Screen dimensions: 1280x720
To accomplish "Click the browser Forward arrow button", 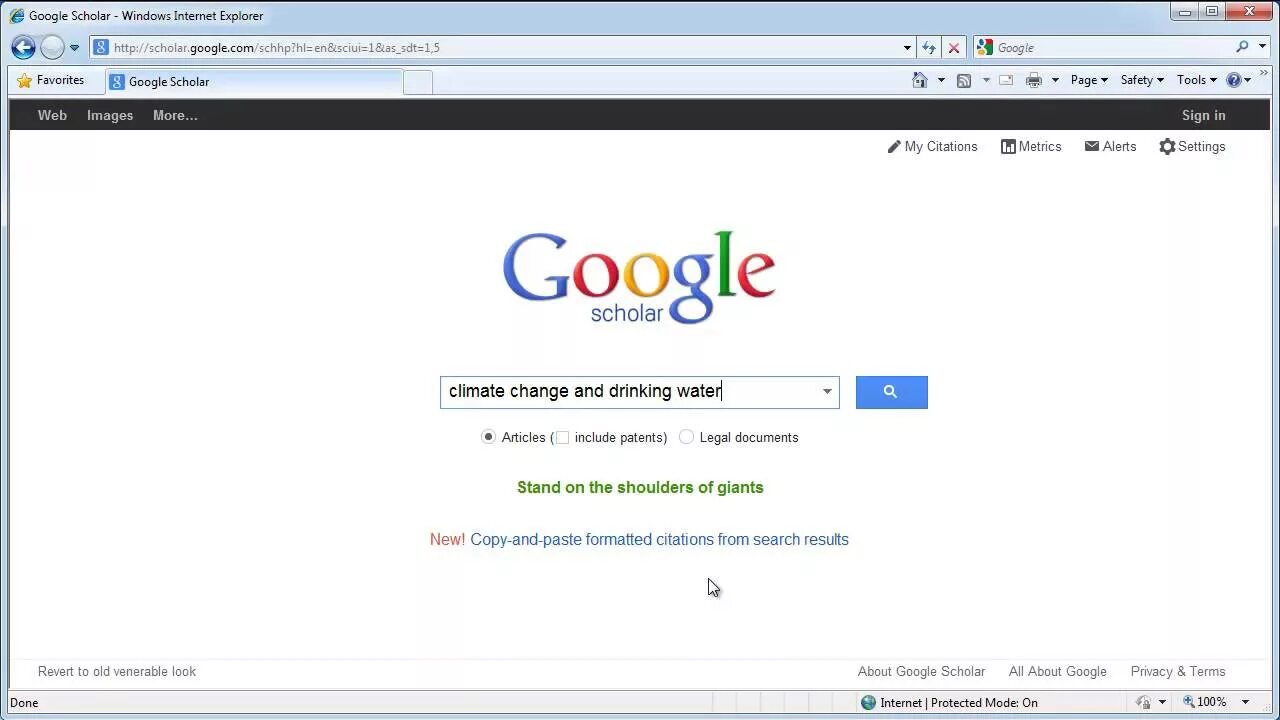I will coord(52,47).
